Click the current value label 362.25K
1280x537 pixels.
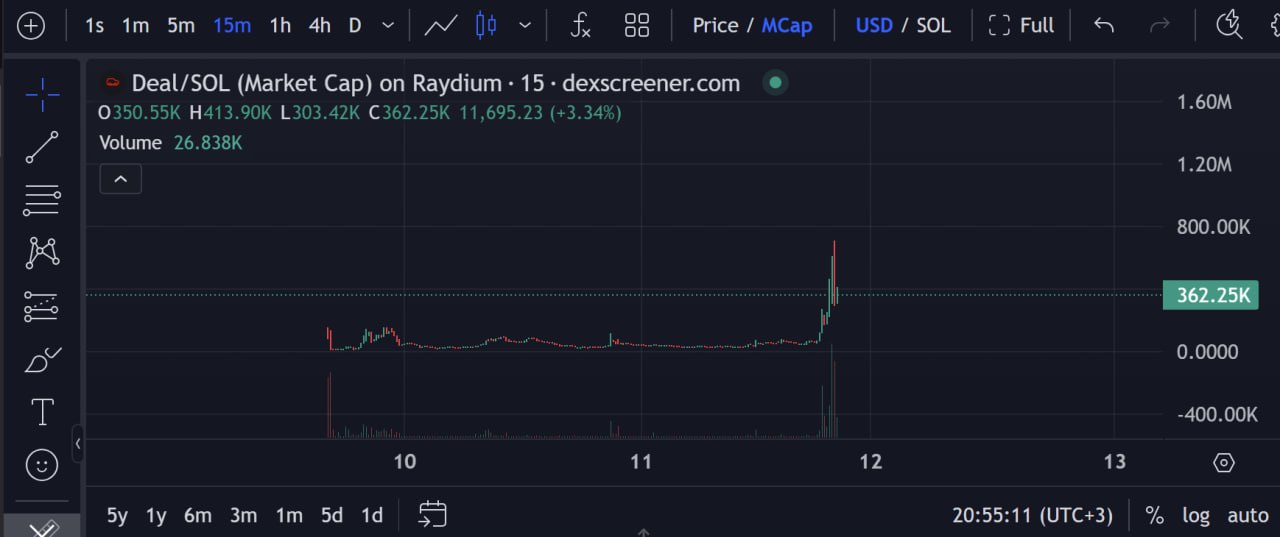point(1210,295)
